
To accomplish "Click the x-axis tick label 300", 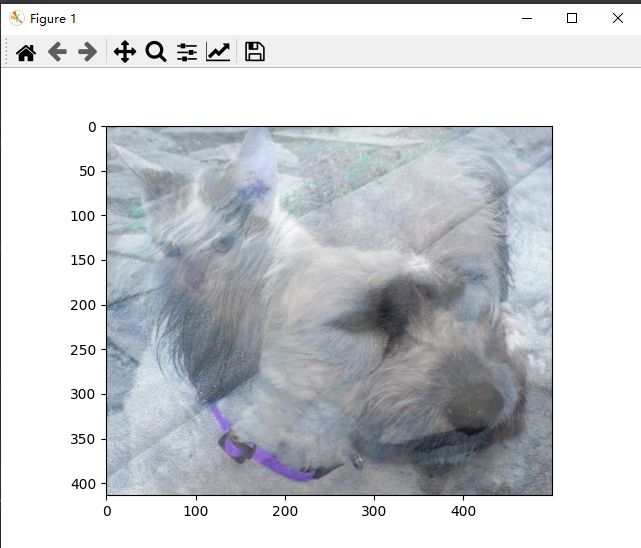I will 374,511.
